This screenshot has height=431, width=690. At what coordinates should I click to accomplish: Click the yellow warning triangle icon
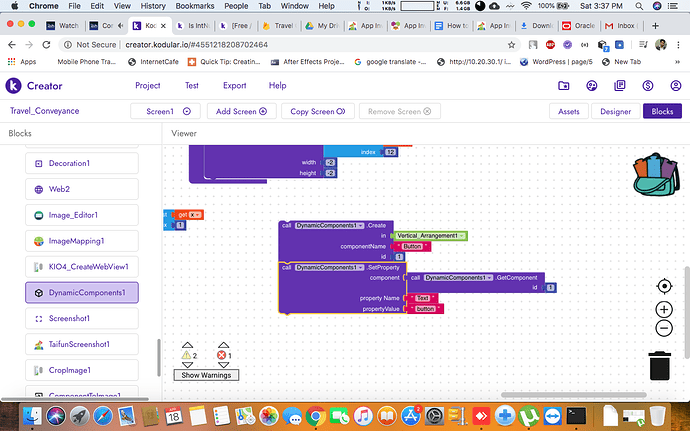(x=186, y=354)
